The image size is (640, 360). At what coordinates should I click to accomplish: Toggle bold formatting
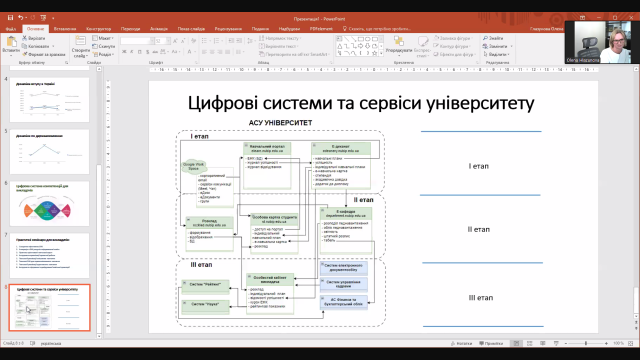pos(124,52)
